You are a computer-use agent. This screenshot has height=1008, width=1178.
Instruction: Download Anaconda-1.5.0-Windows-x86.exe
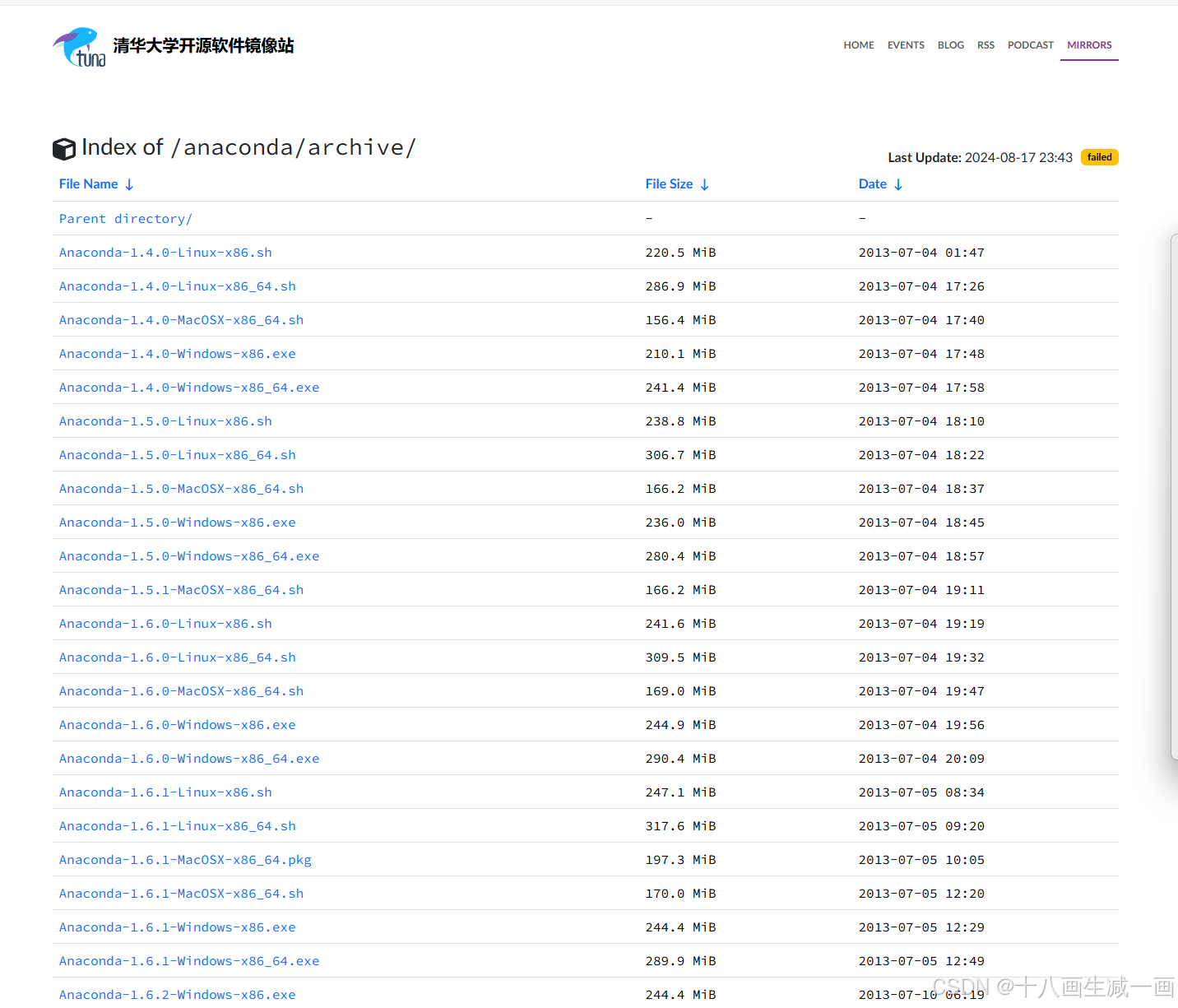pos(178,523)
